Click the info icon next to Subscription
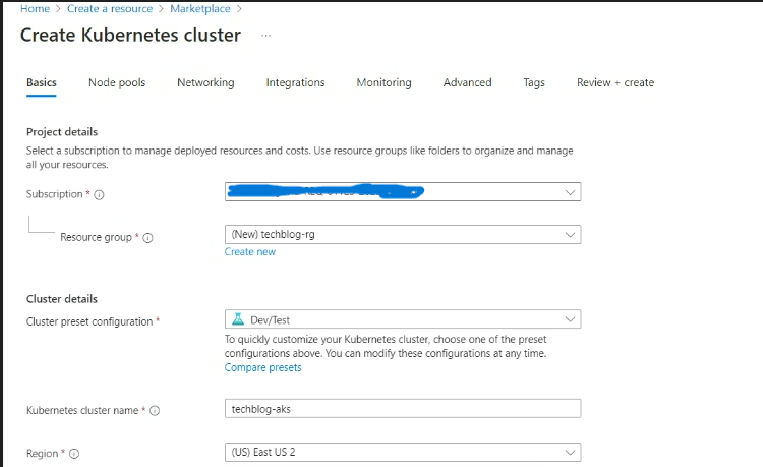 pos(99,195)
